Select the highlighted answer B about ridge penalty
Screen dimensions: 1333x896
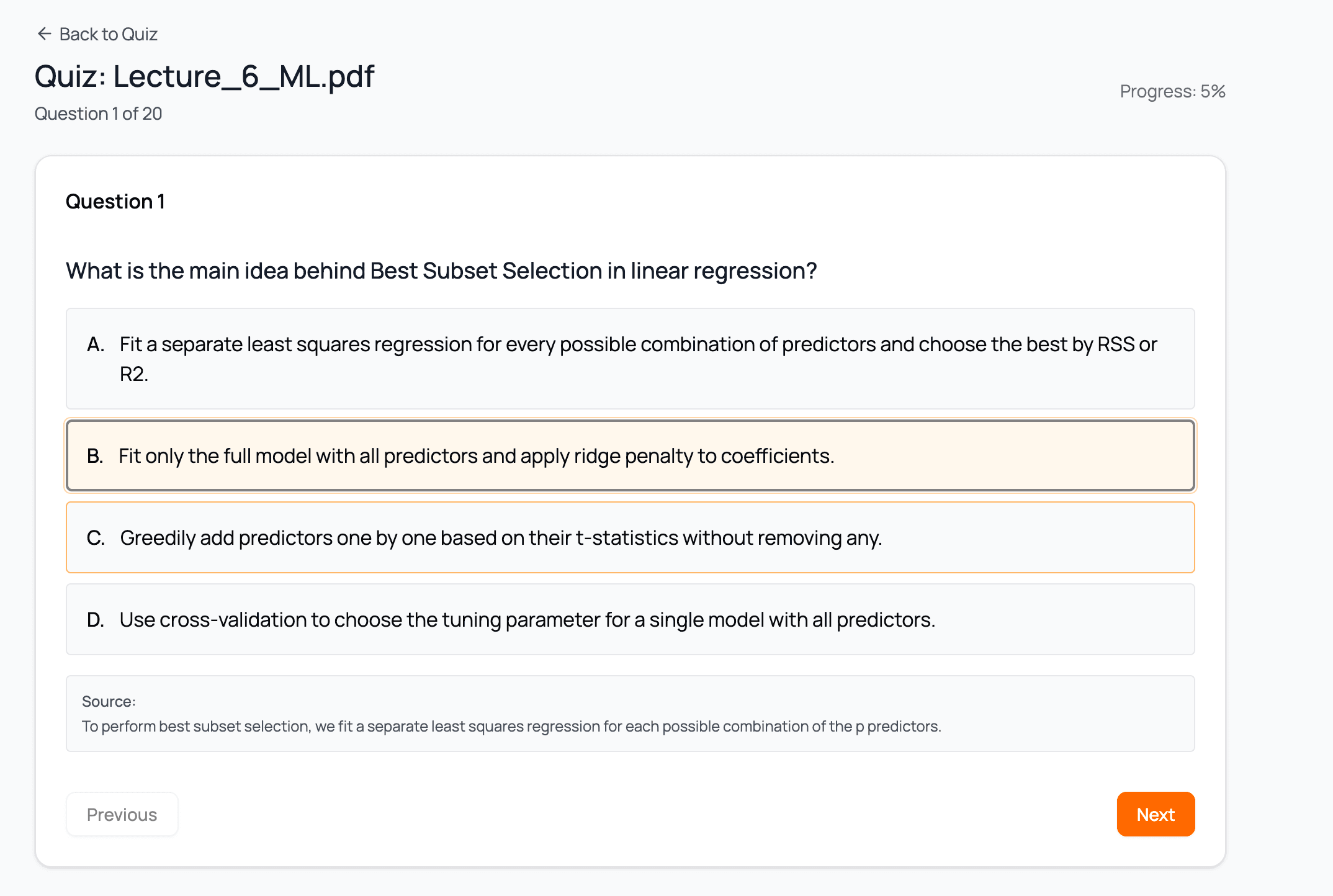point(630,456)
